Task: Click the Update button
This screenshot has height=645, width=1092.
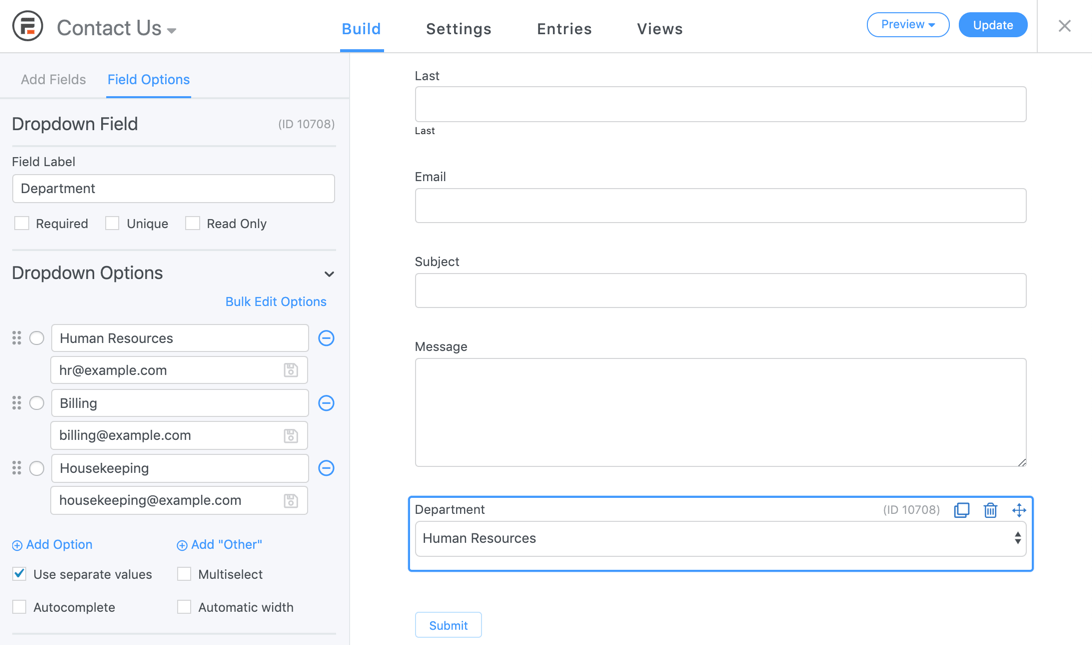Action: (x=993, y=25)
